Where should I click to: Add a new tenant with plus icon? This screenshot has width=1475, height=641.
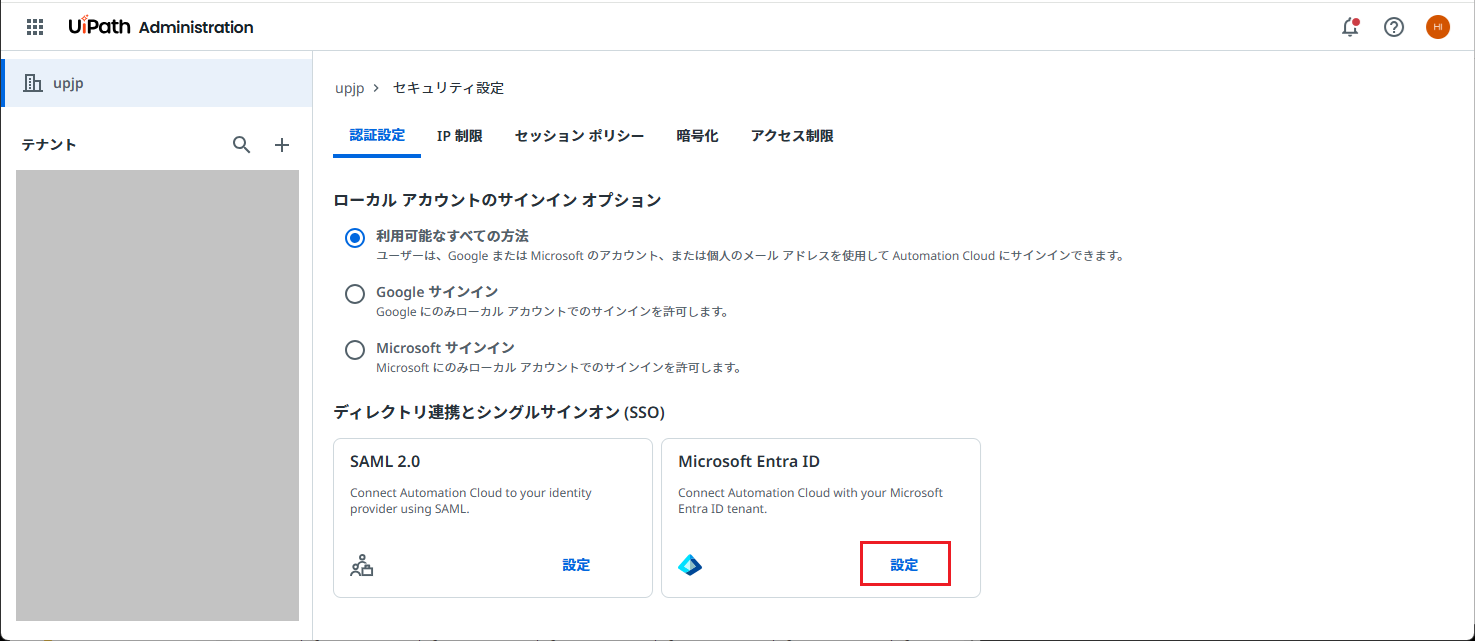click(282, 145)
